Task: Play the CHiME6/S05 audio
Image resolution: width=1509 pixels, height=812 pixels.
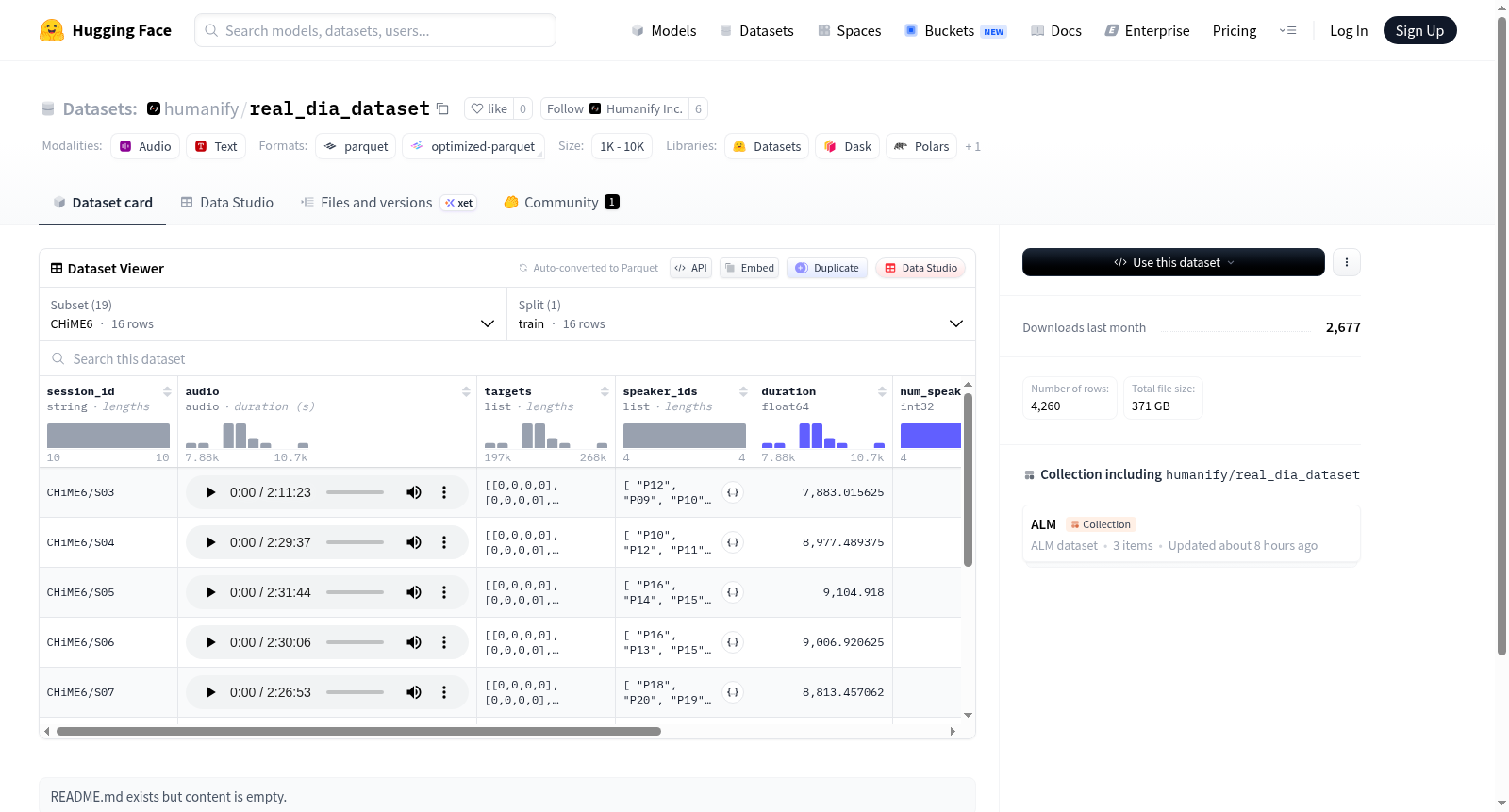Action: click(211, 592)
